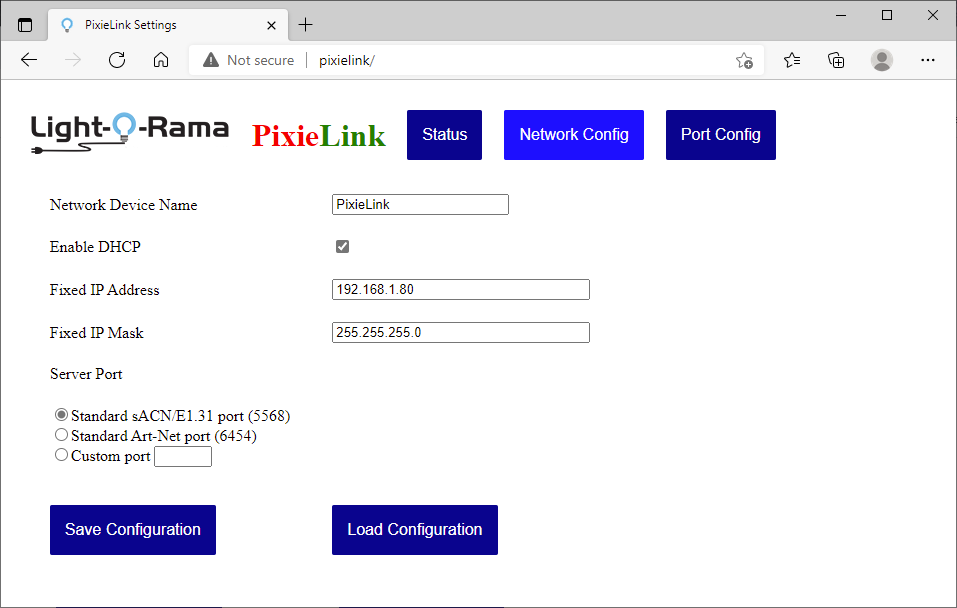Click the forward navigation arrow

tap(73, 60)
